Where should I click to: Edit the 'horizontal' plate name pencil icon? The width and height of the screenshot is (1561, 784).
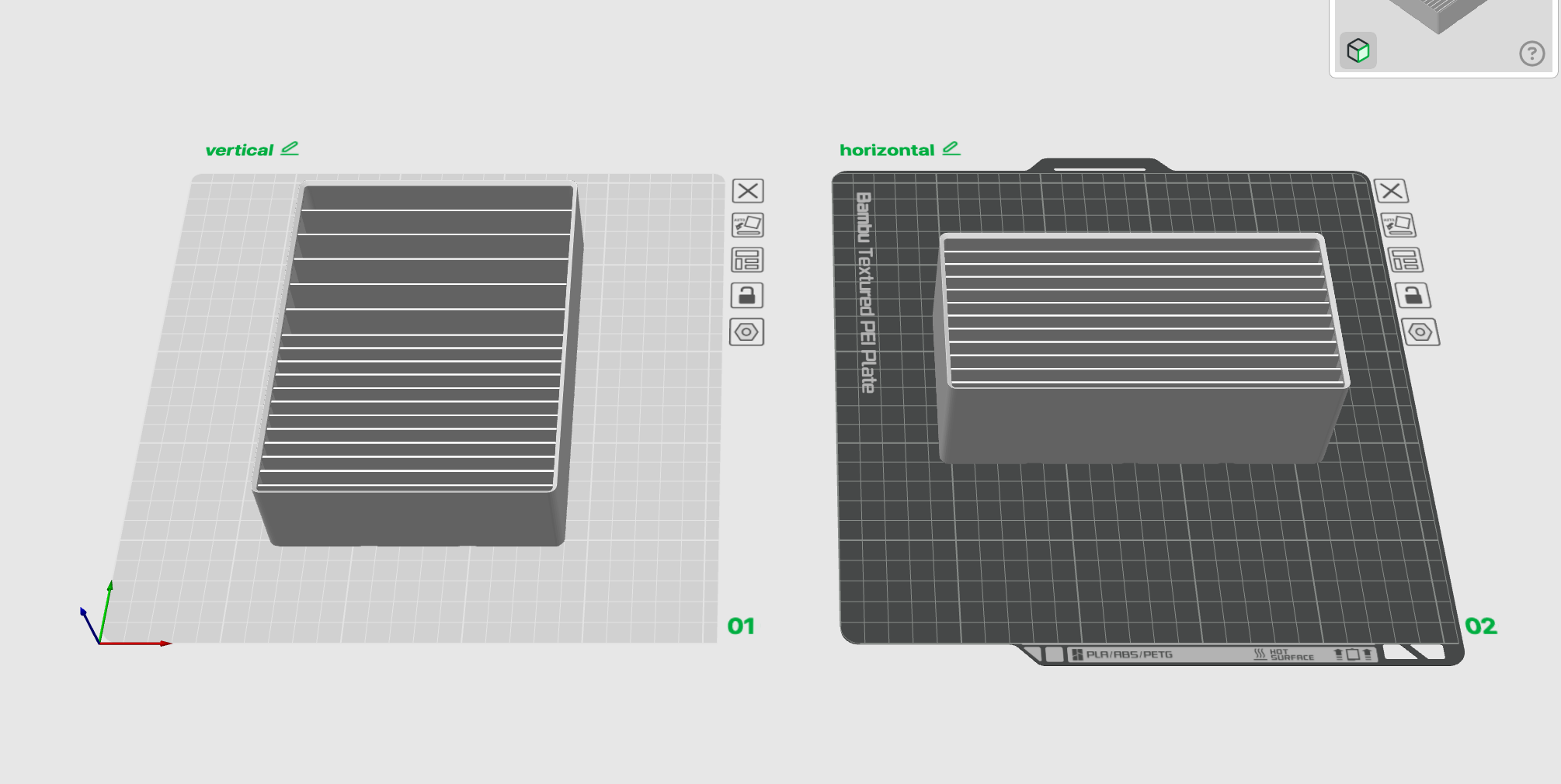(951, 148)
